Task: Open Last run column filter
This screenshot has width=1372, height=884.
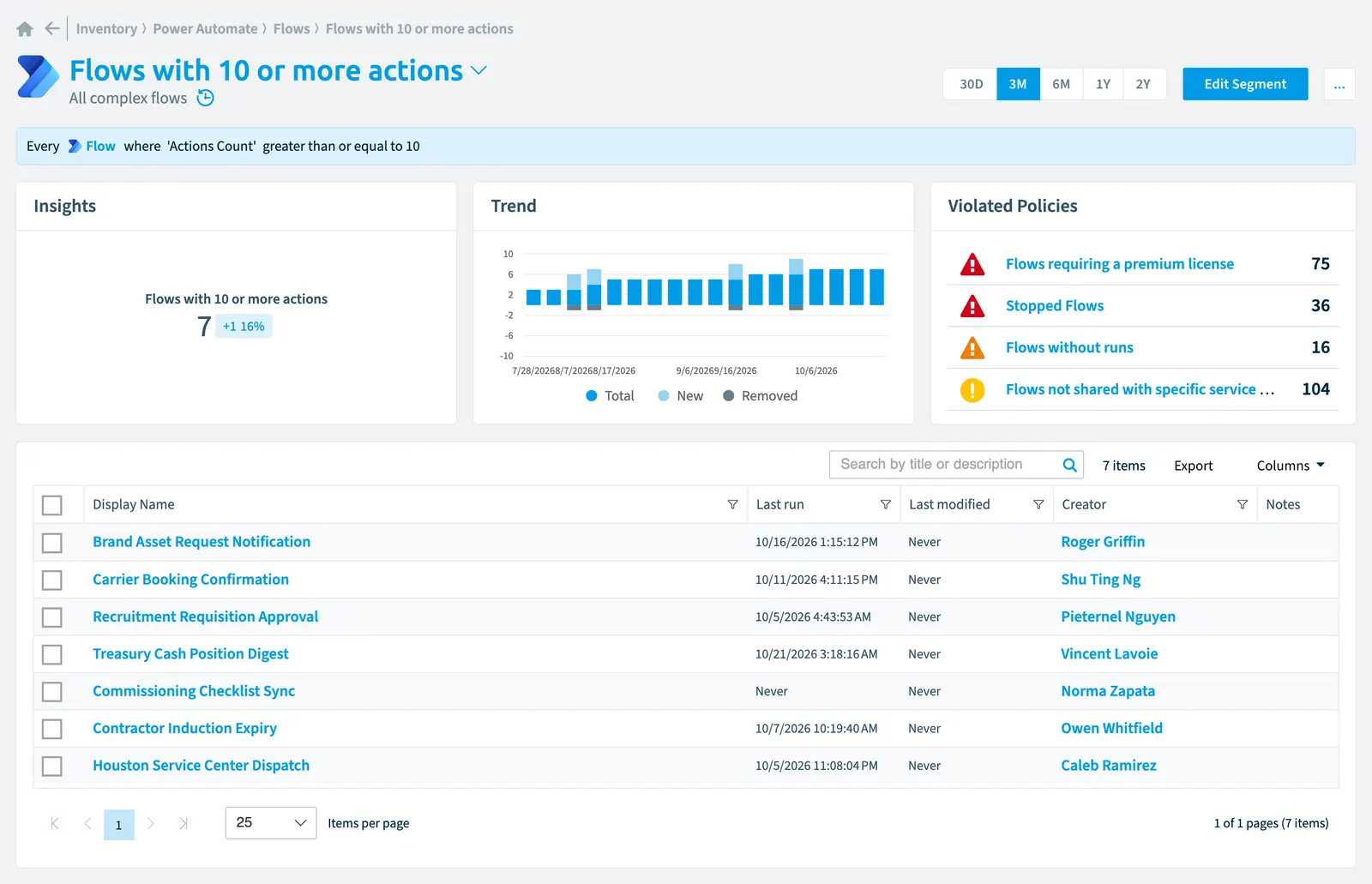Action: (885, 505)
